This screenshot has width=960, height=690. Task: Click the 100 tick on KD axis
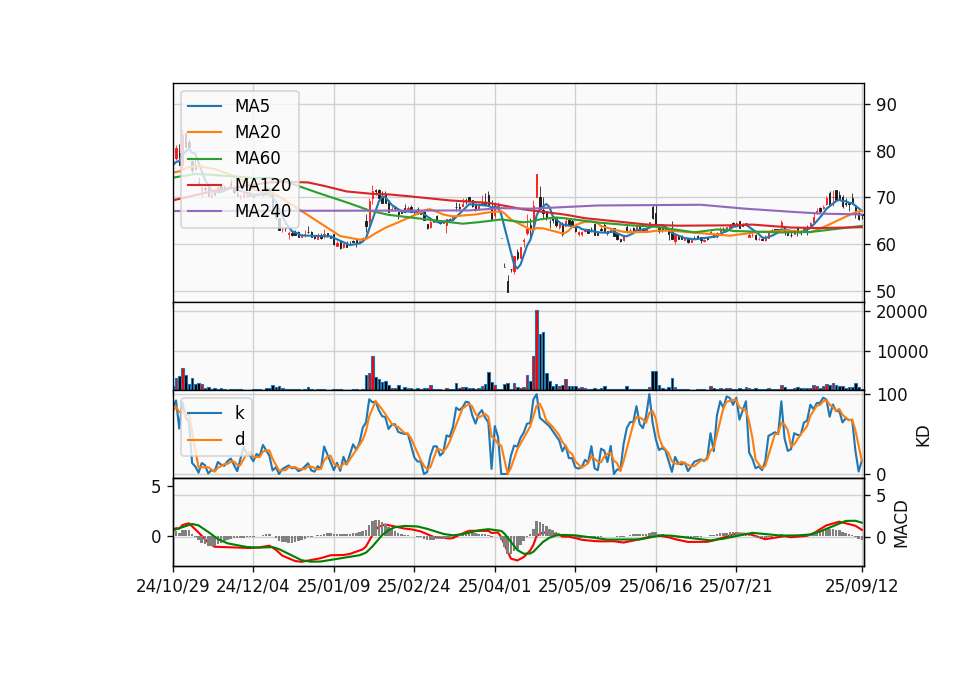click(x=891, y=395)
